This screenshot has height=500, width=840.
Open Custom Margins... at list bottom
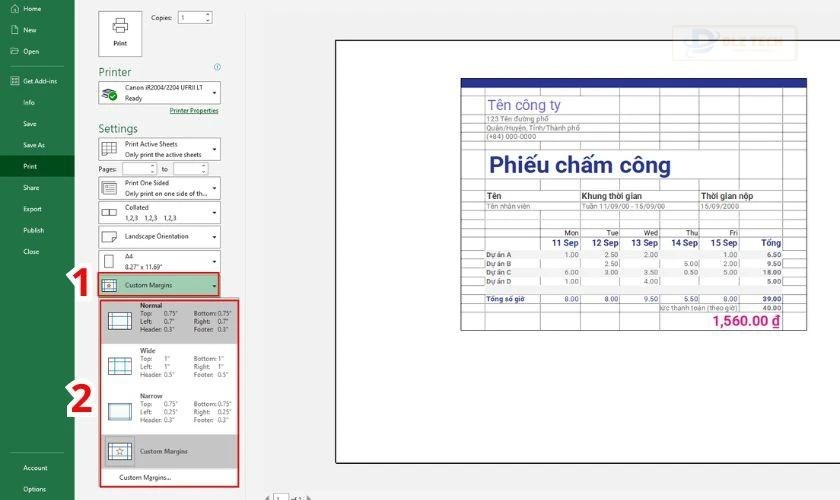point(144,477)
